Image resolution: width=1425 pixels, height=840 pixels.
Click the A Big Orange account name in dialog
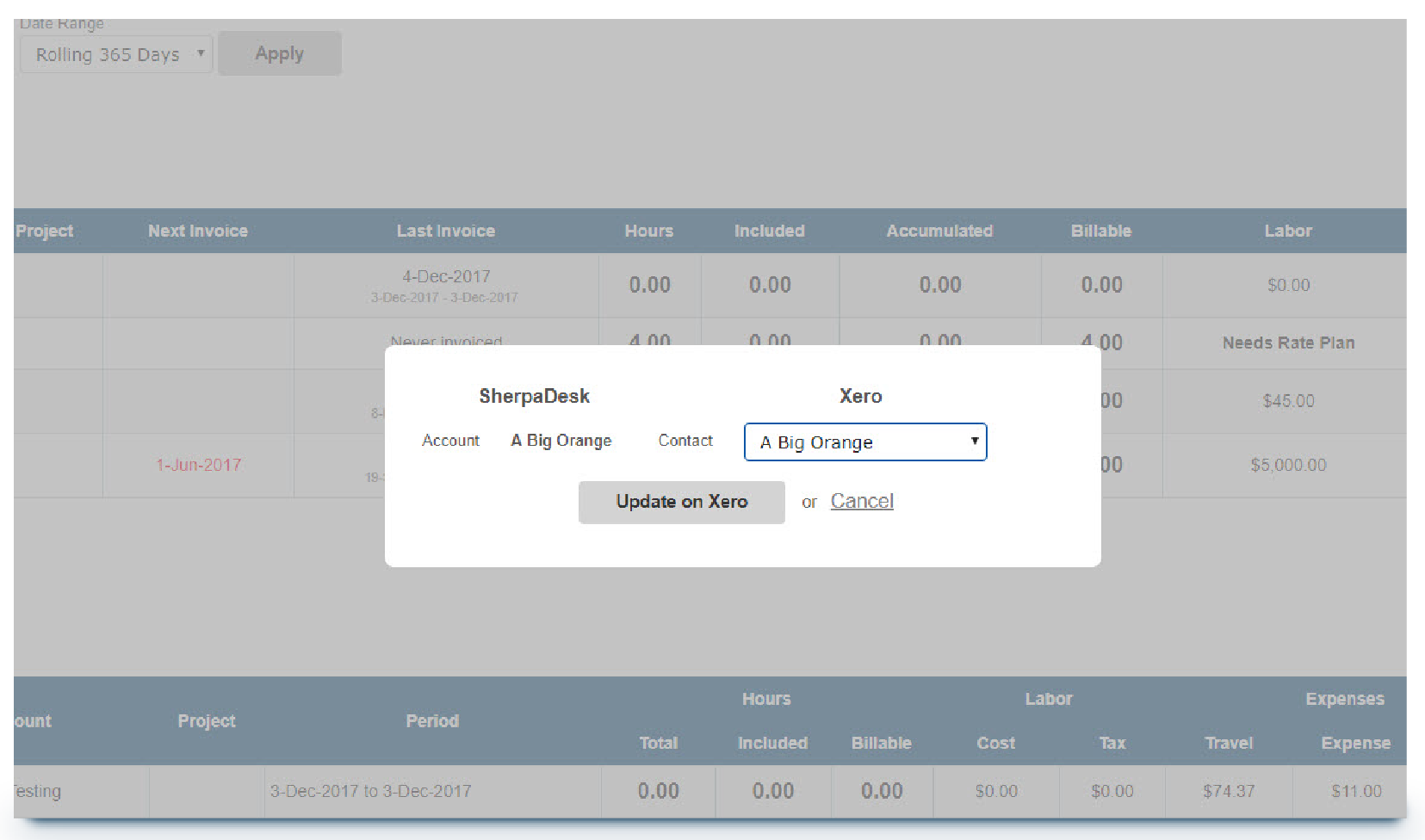(561, 441)
